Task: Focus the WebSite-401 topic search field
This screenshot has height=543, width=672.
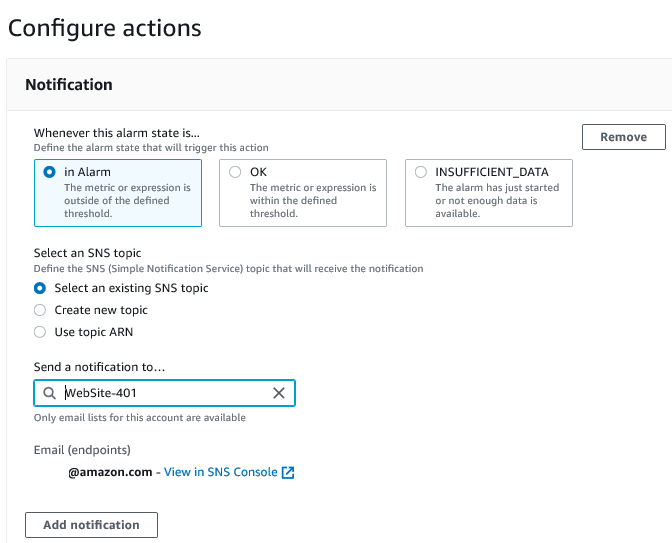Action: [x=165, y=393]
